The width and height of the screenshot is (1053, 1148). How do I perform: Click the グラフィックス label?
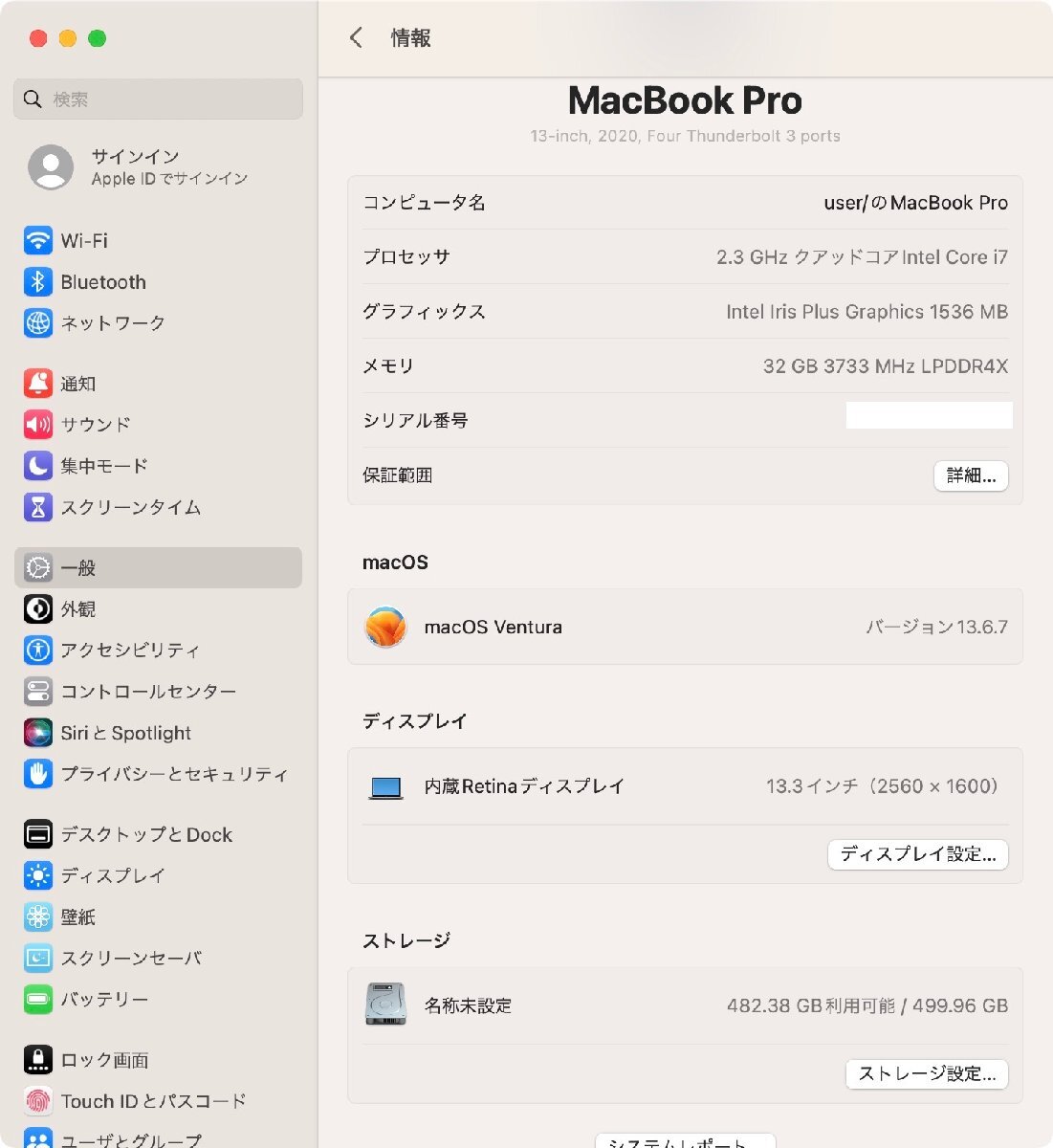[424, 312]
